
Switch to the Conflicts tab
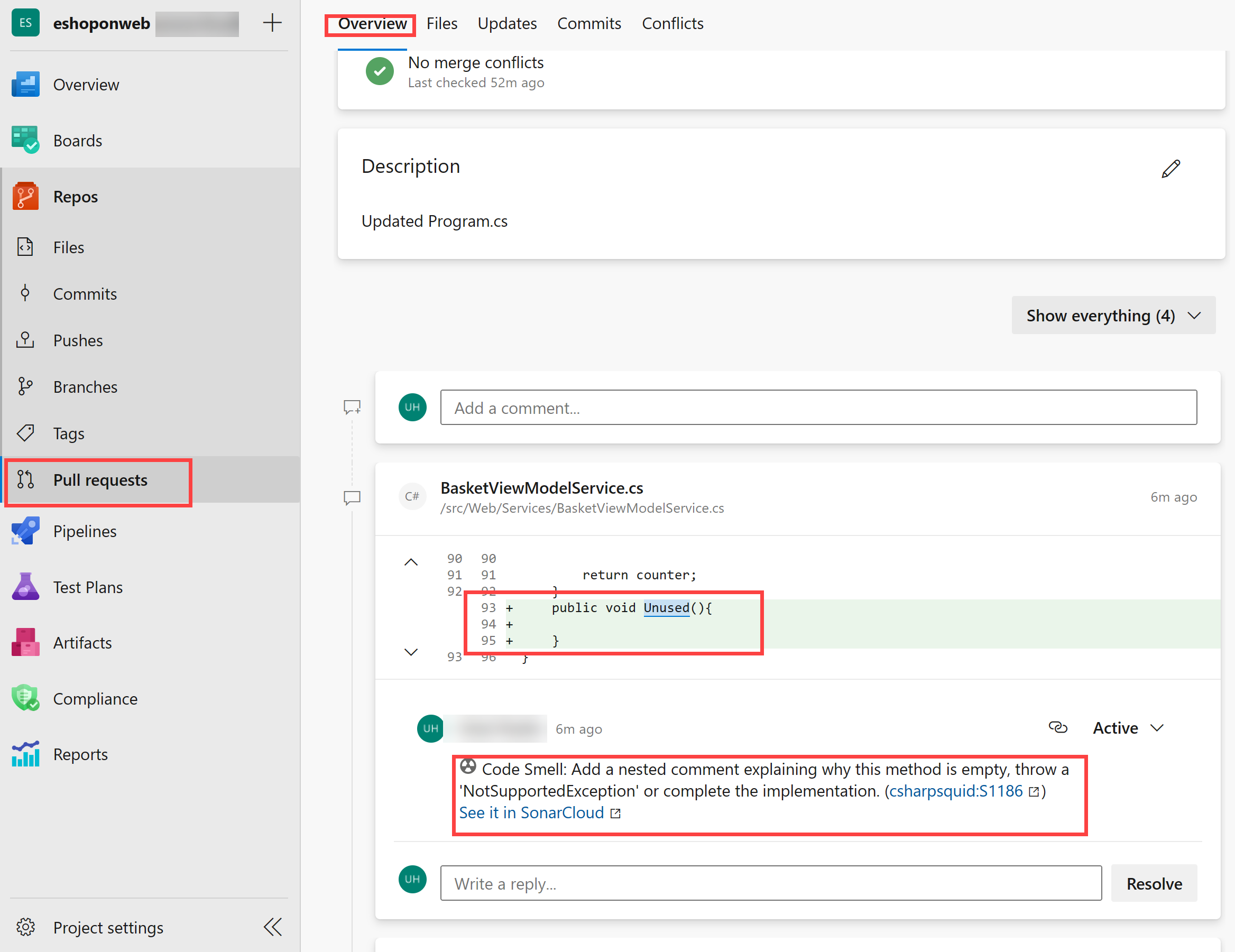[672, 24]
